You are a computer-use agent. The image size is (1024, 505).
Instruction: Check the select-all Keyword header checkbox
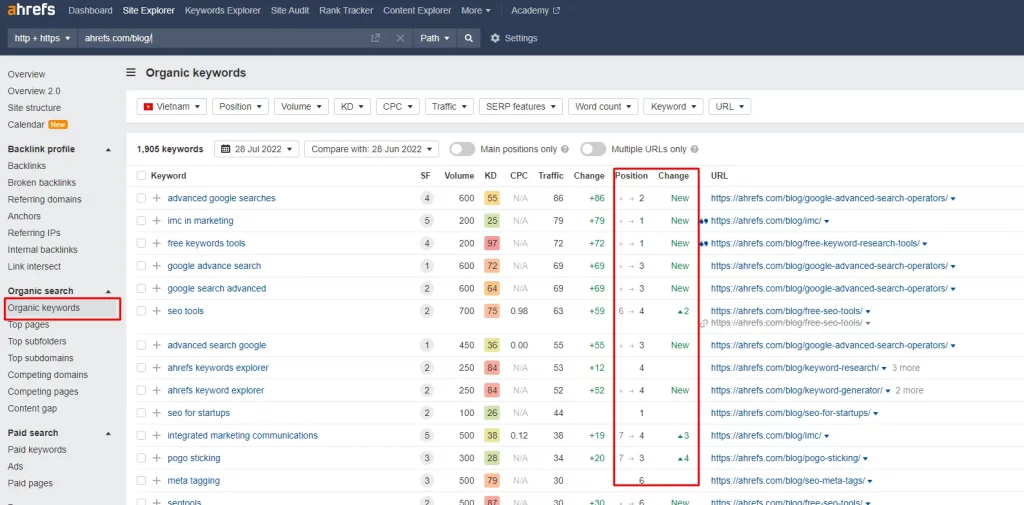[x=142, y=176]
